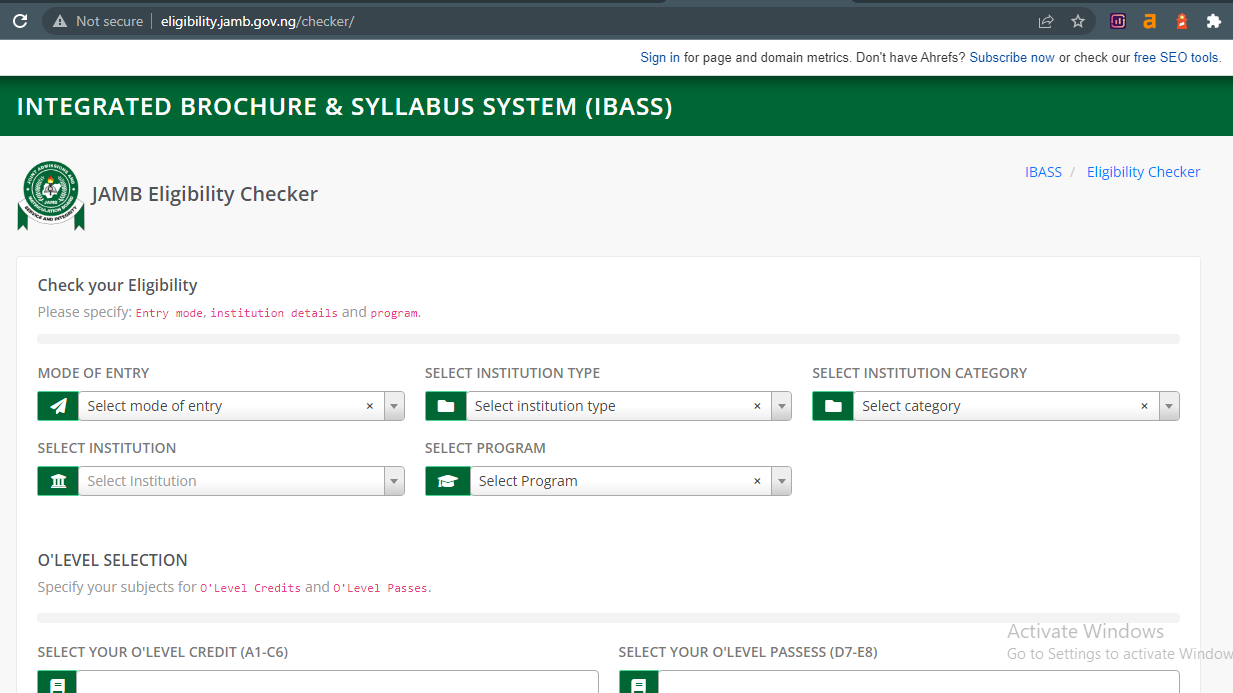The width and height of the screenshot is (1233, 693).
Task: Open the IBASS breadcrumb link
Action: coord(1043,172)
